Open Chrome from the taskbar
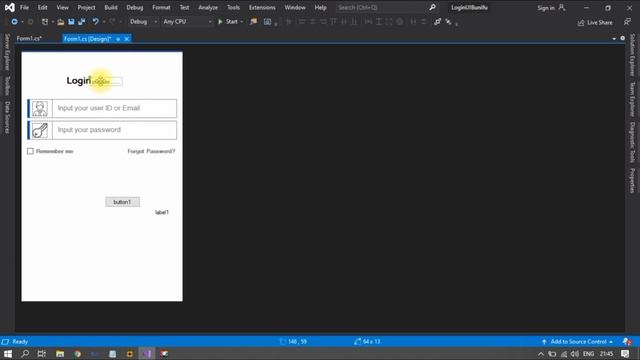Screen dimensions: 640x360 coord(78,353)
